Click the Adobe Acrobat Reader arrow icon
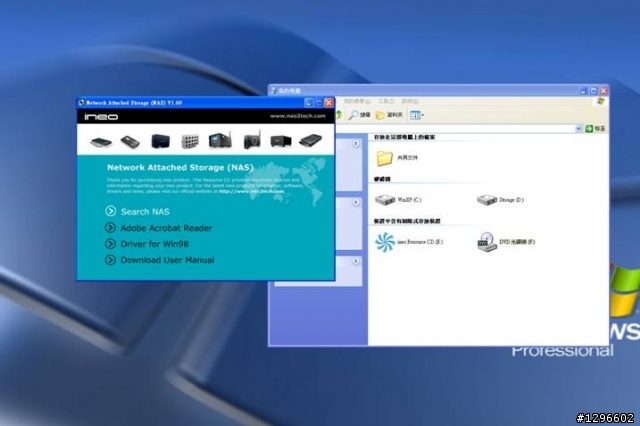This screenshot has width=640, height=426. click(110, 228)
